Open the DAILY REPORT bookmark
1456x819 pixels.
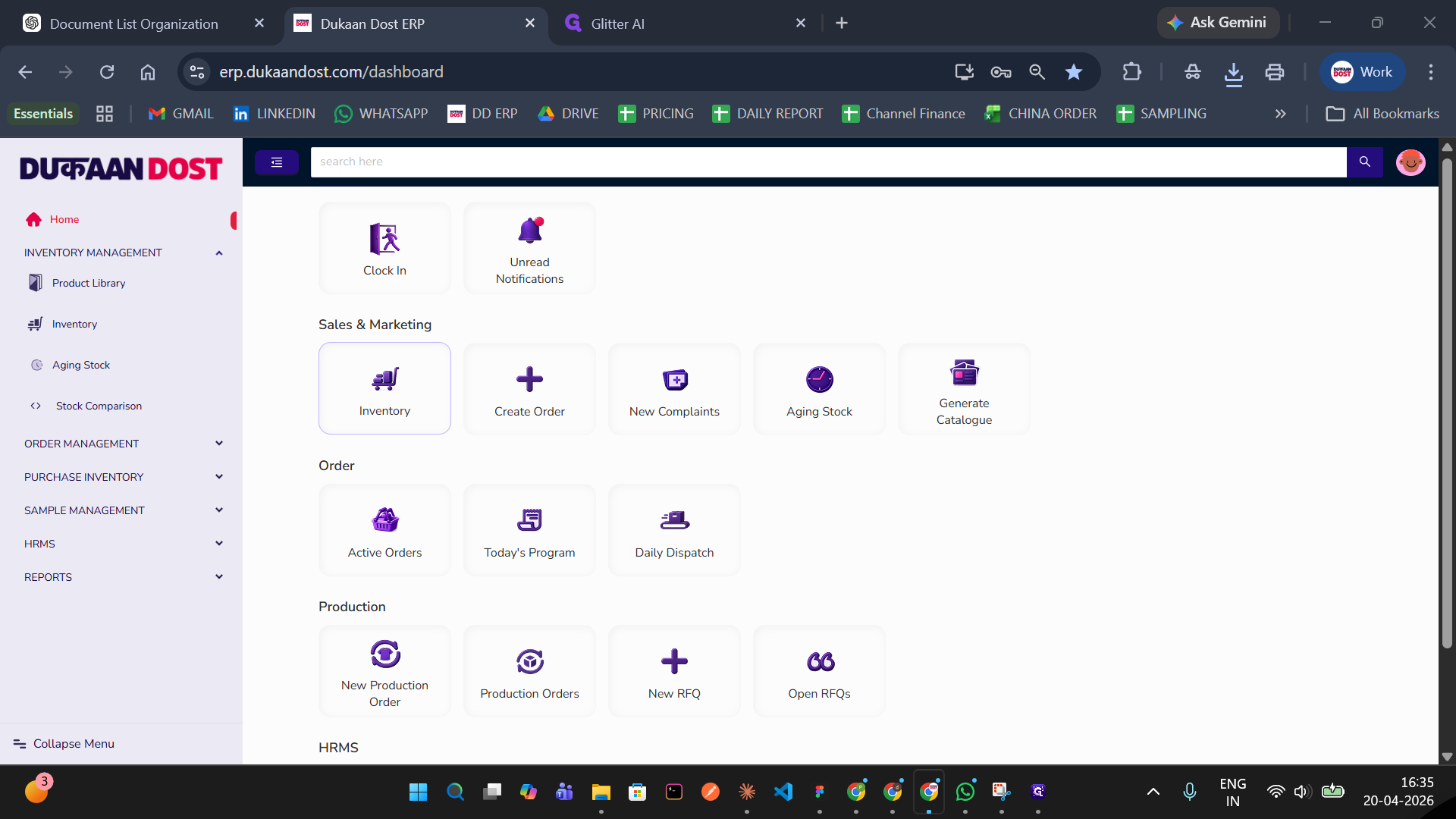(767, 114)
